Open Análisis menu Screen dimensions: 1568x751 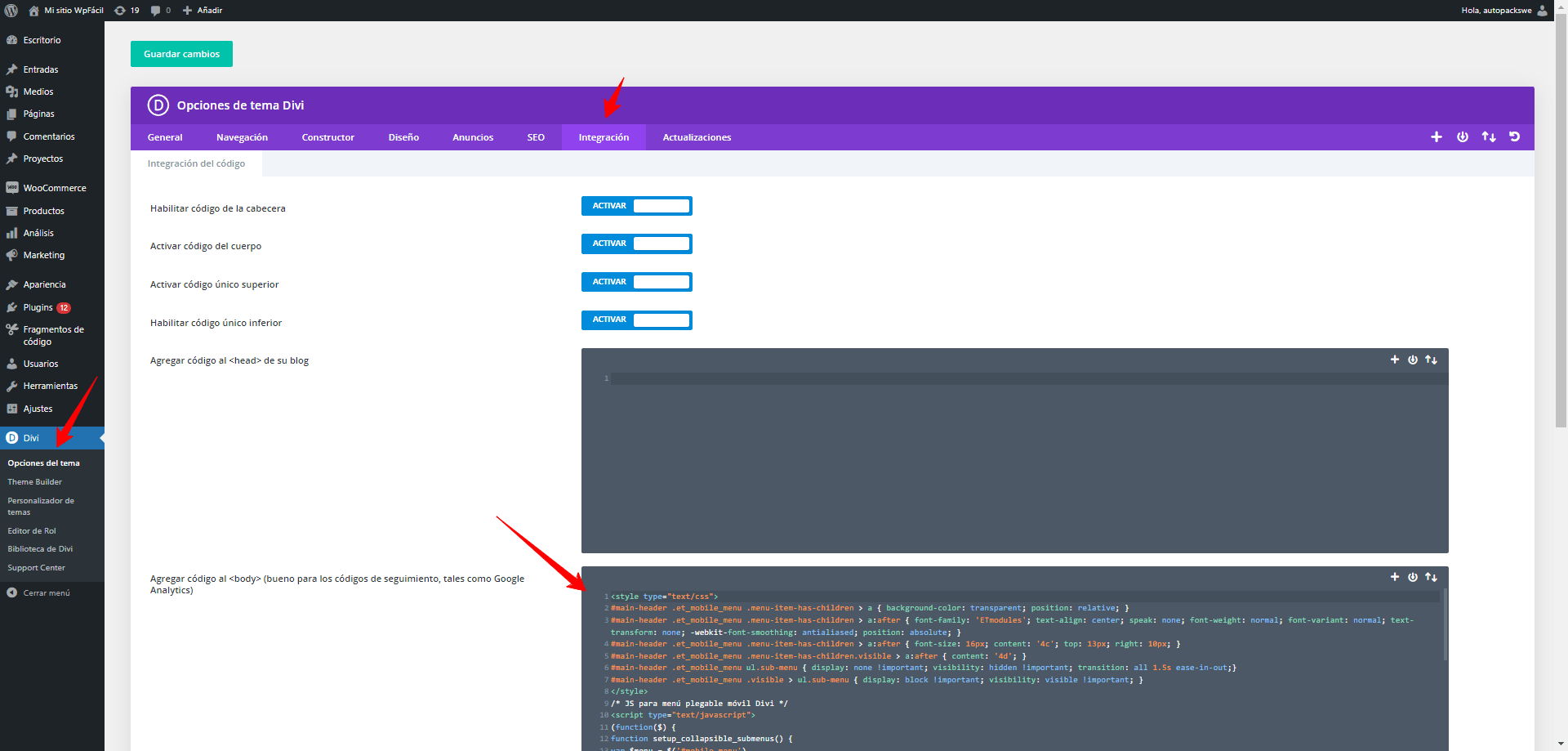[x=52, y=233]
